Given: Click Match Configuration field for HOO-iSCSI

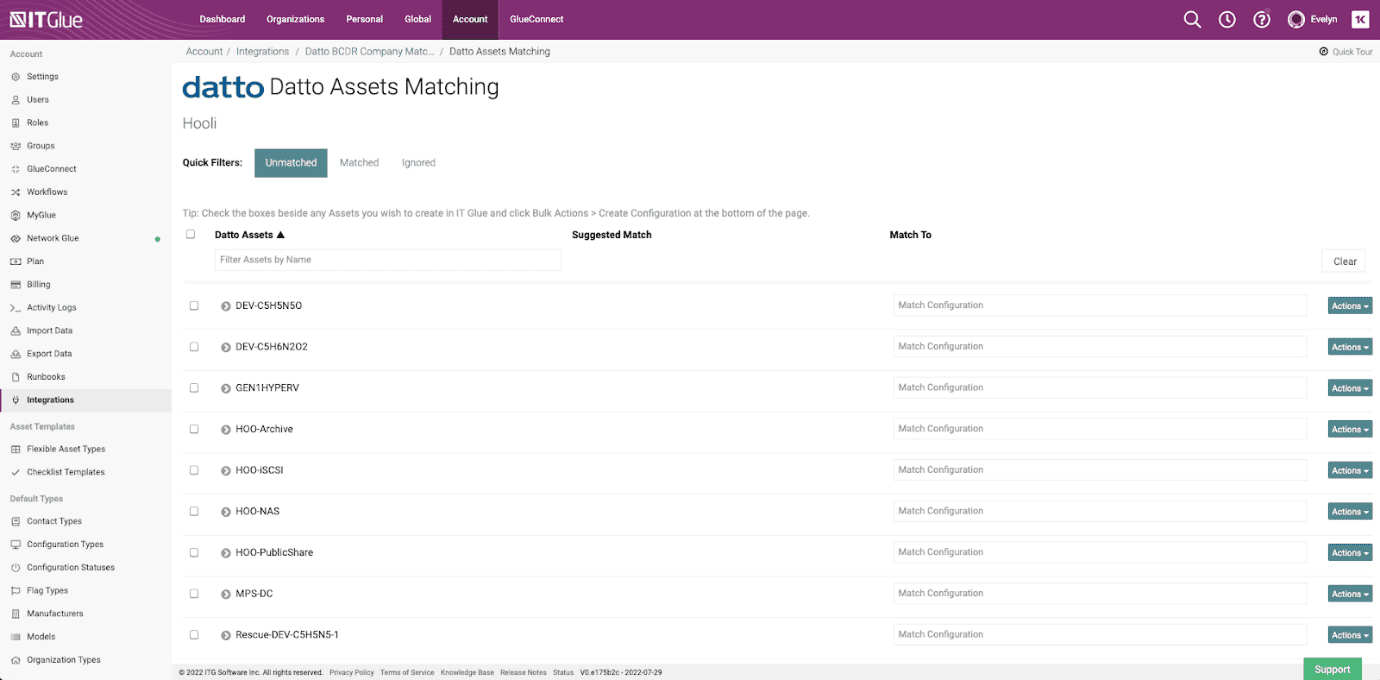Looking at the screenshot, I should (x=1099, y=470).
